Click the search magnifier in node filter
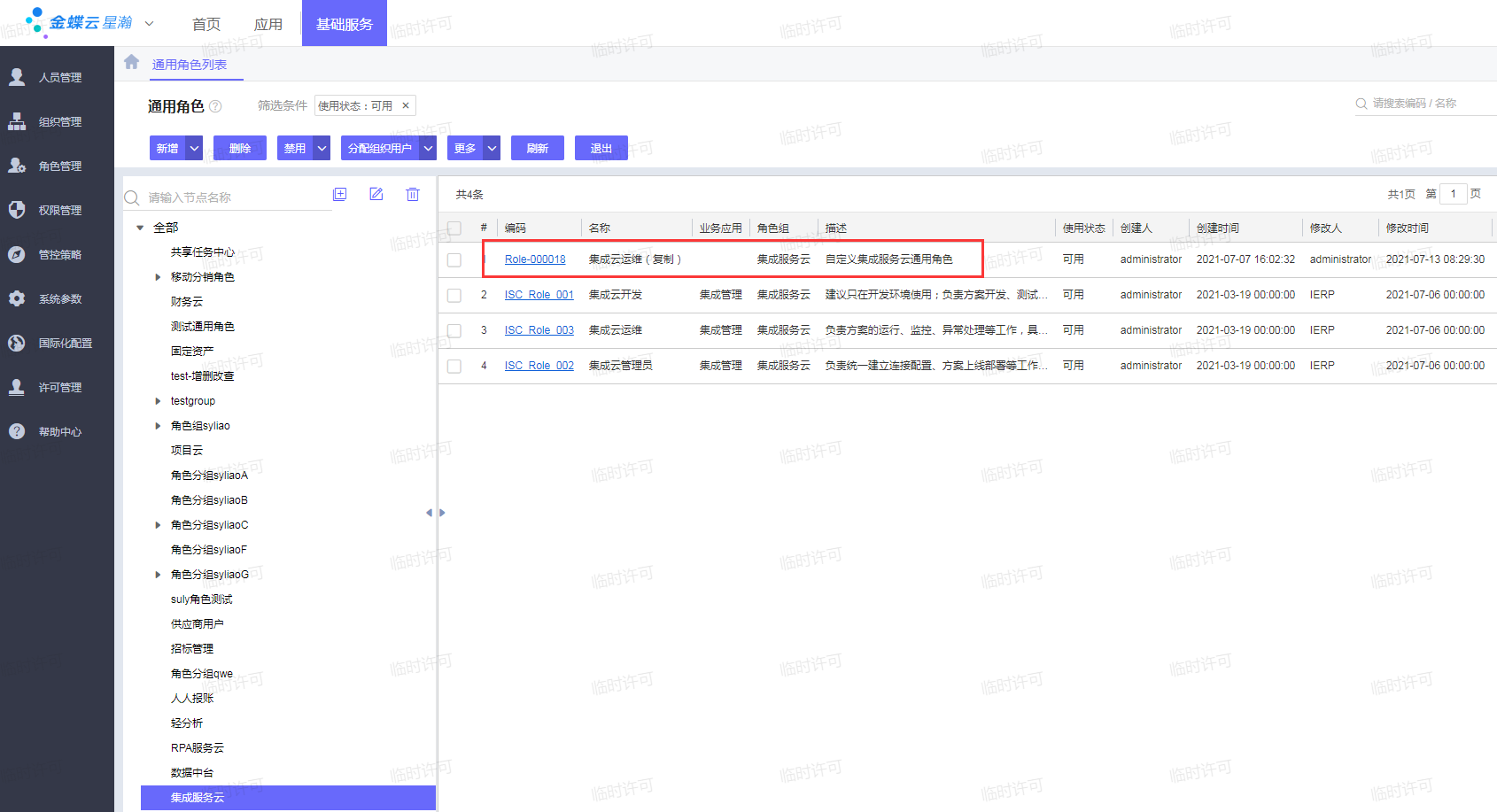The height and width of the screenshot is (812, 1497). (132, 197)
